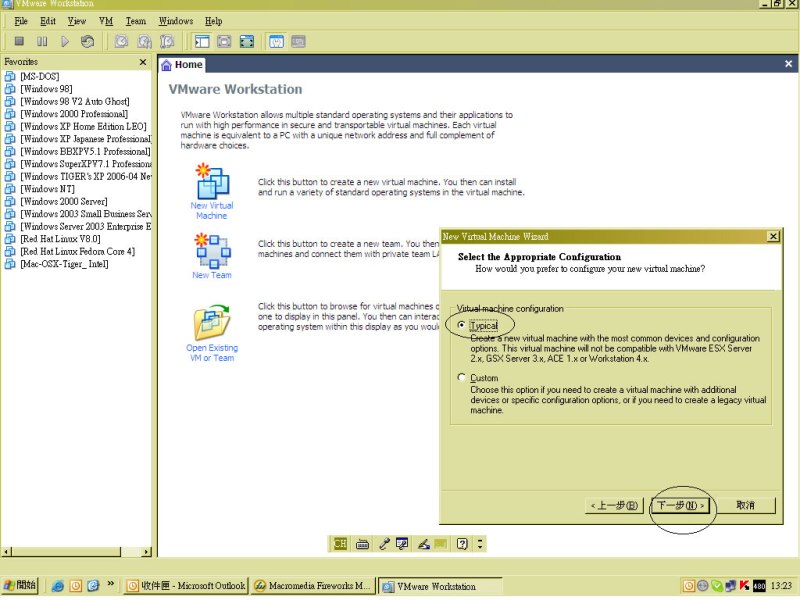Click the Power Off (stop) toolbar icon

(19, 41)
